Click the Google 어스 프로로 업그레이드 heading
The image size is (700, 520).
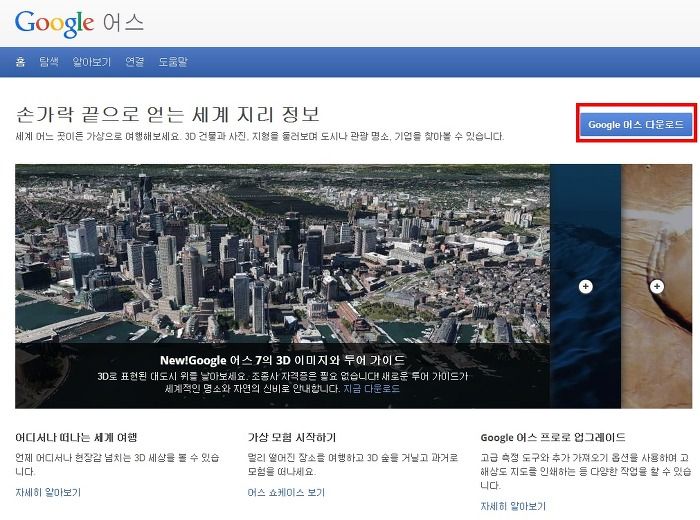click(553, 437)
